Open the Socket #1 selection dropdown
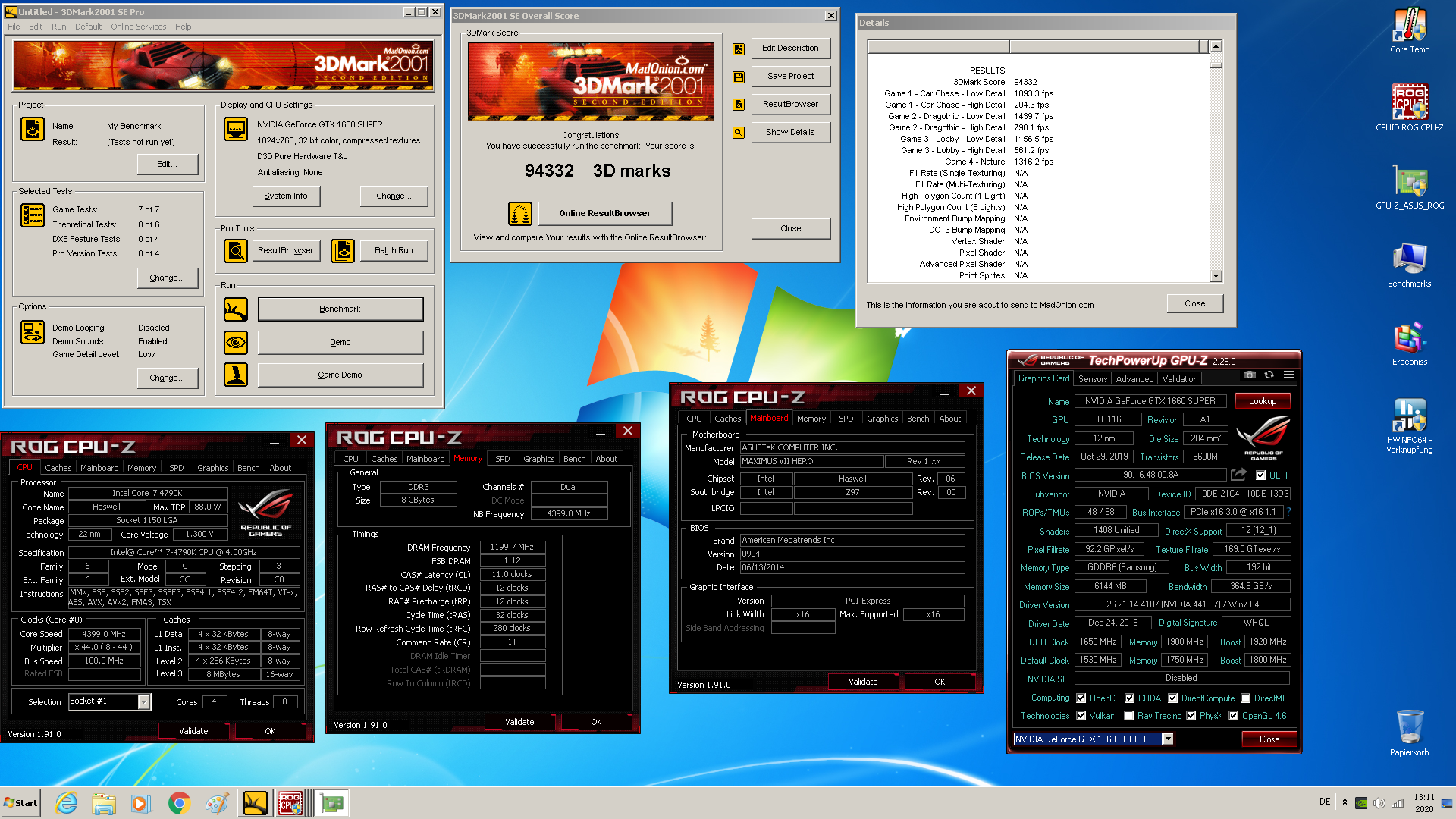Viewport: 1456px width, 819px height. pyautogui.click(x=143, y=702)
